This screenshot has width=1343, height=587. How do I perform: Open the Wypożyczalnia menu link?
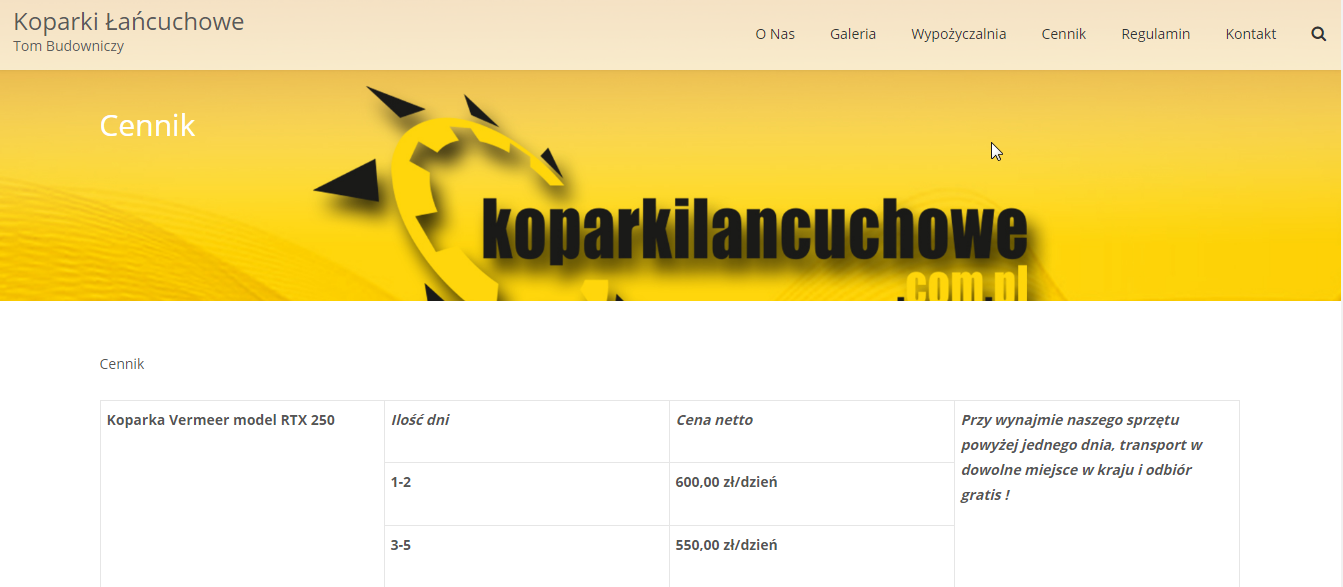point(959,34)
